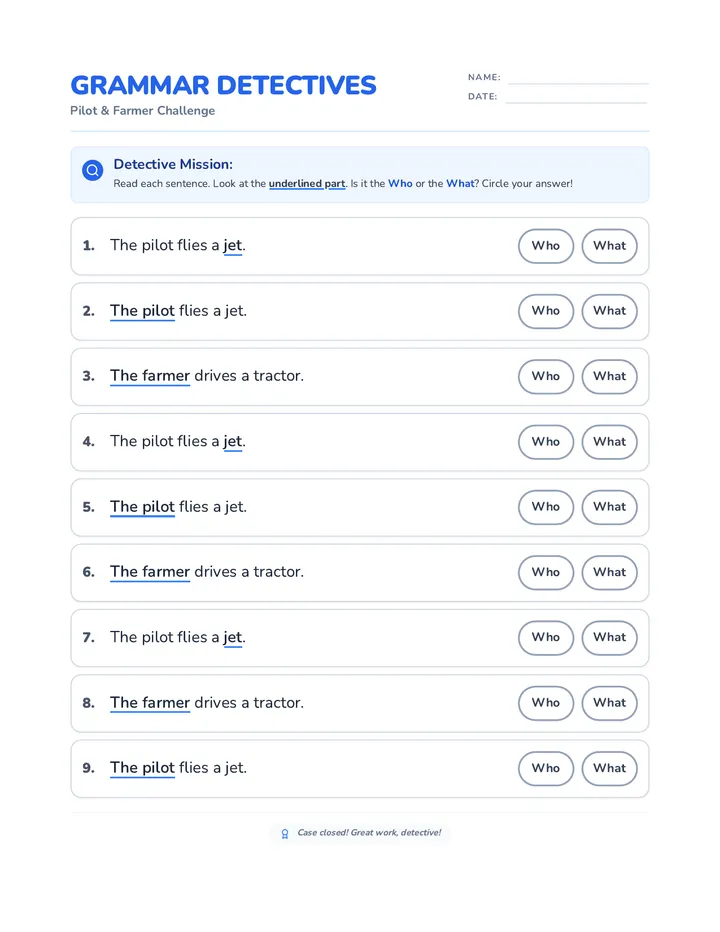Click underlined The farmer in sentence 8
The width and height of the screenshot is (720, 932).
pyautogui.click(x=150, y=703)
